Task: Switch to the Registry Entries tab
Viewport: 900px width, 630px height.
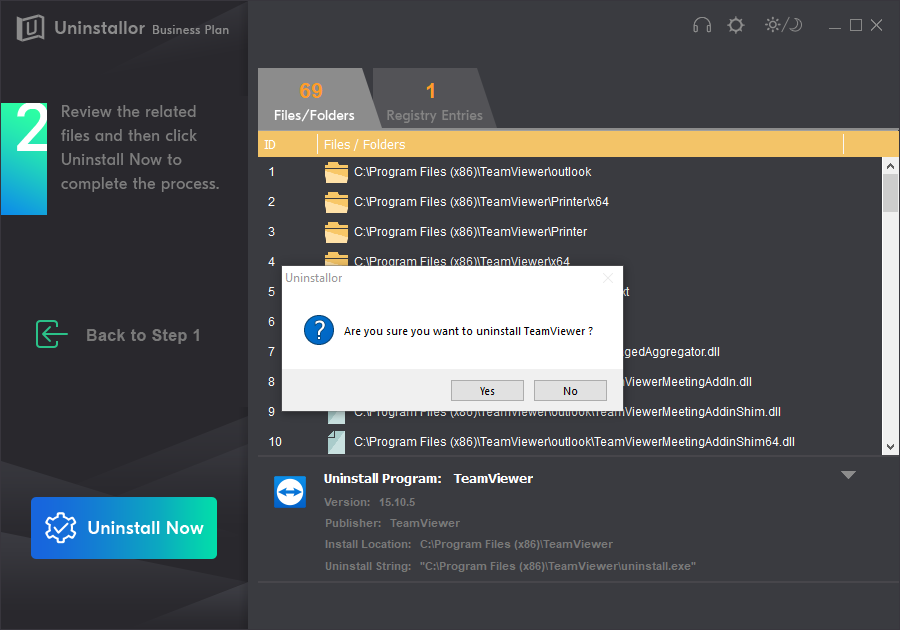Action: (435, 98)
